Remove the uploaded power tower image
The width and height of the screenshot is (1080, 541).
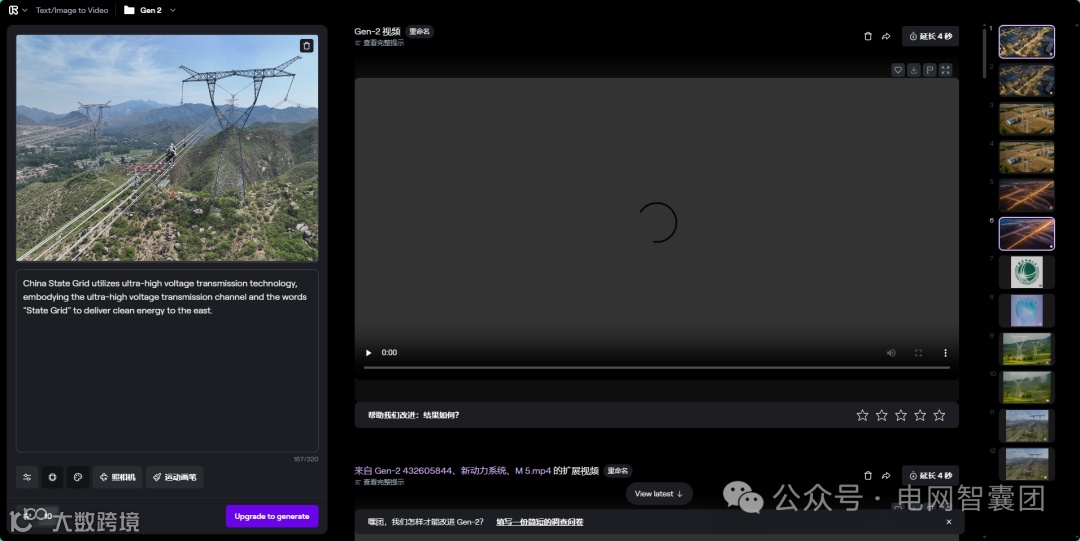307,45
